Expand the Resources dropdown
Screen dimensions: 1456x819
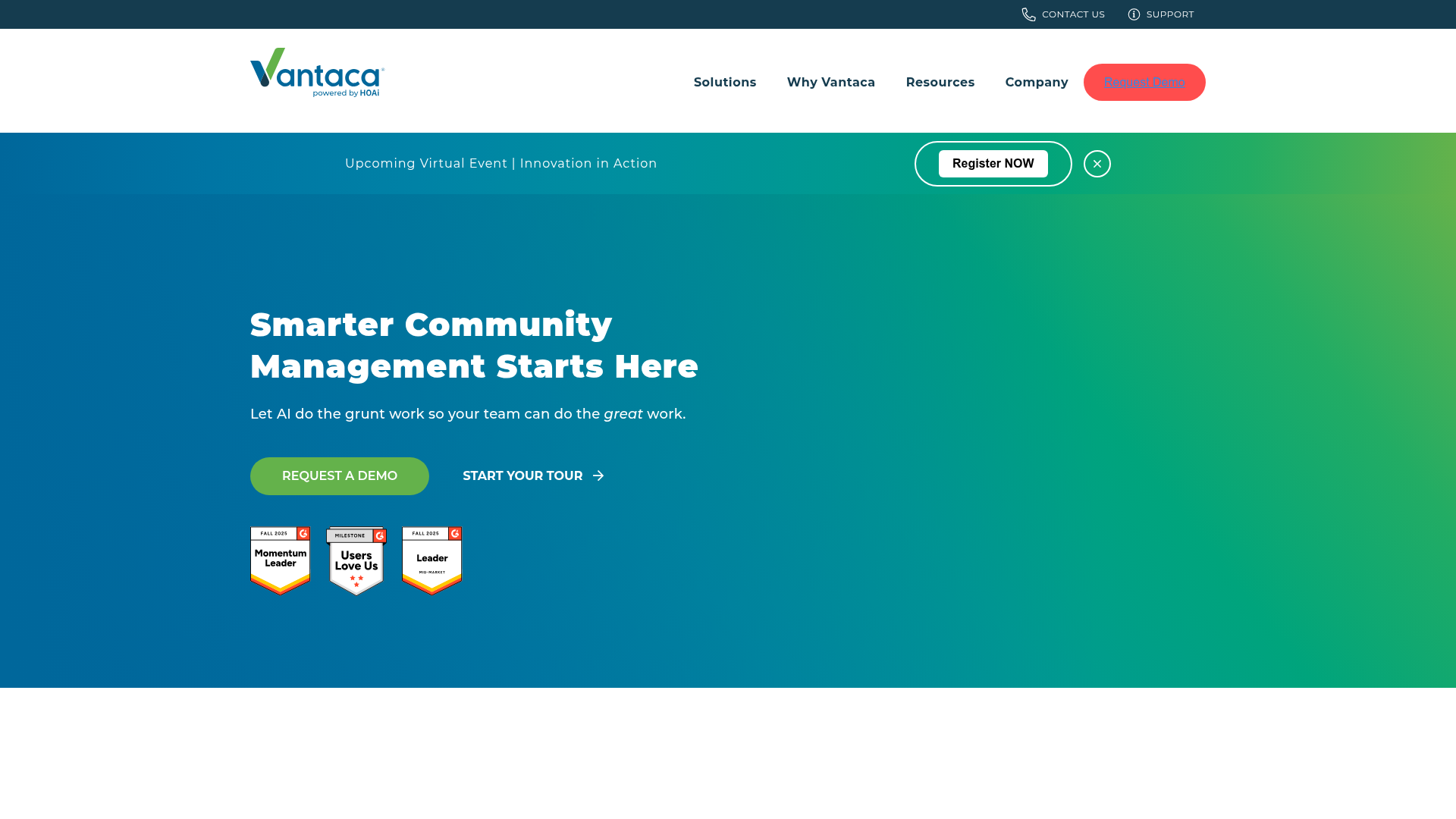pyautogui.click(x=940, y=82)
